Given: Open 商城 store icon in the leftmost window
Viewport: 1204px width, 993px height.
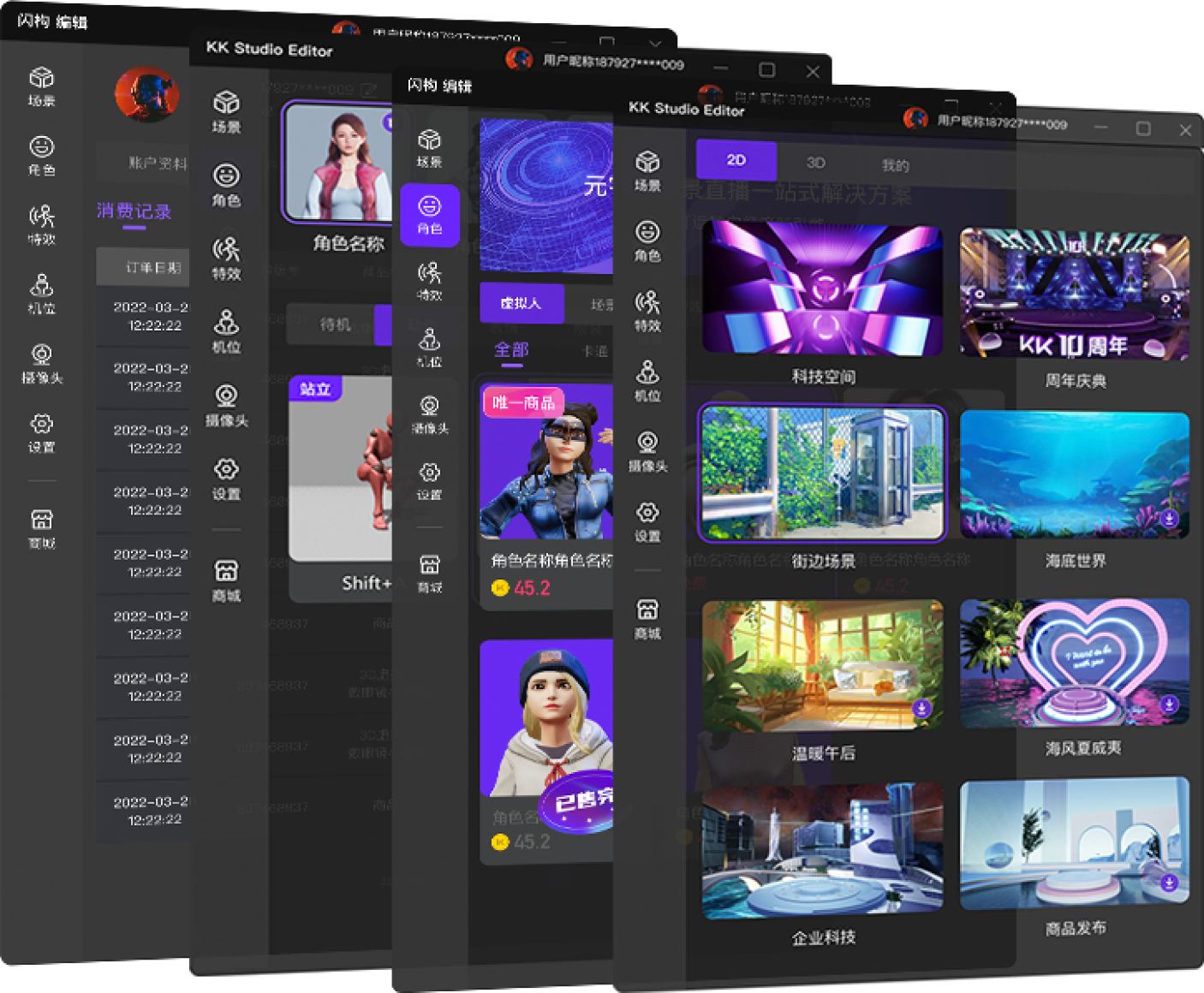Looking at the screenshot, I should (42, 527).
